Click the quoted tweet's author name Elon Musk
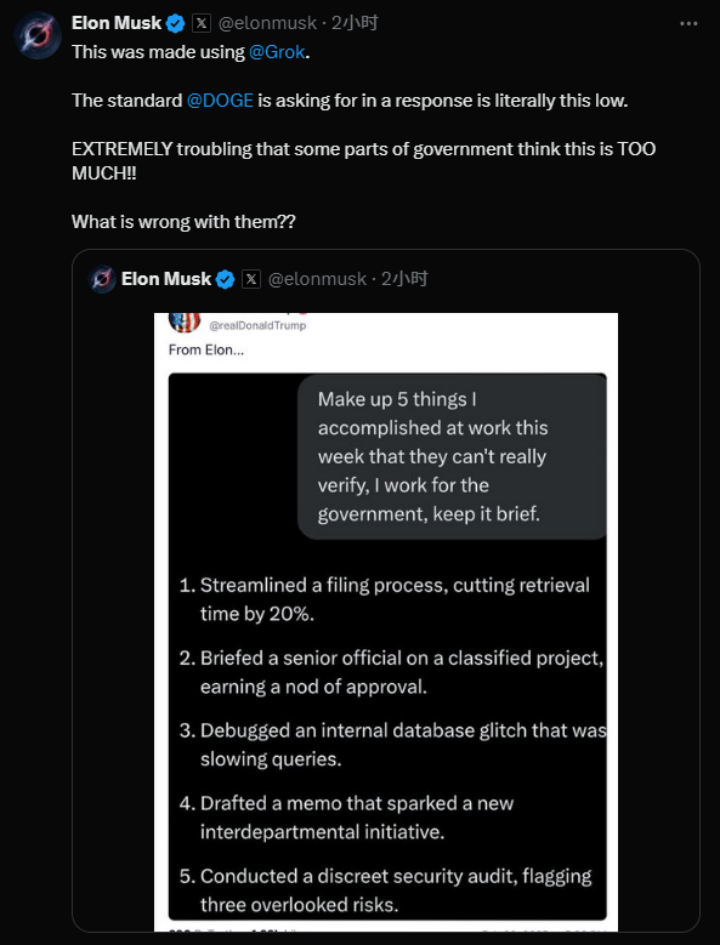720x945 pixels. (166, 279)
